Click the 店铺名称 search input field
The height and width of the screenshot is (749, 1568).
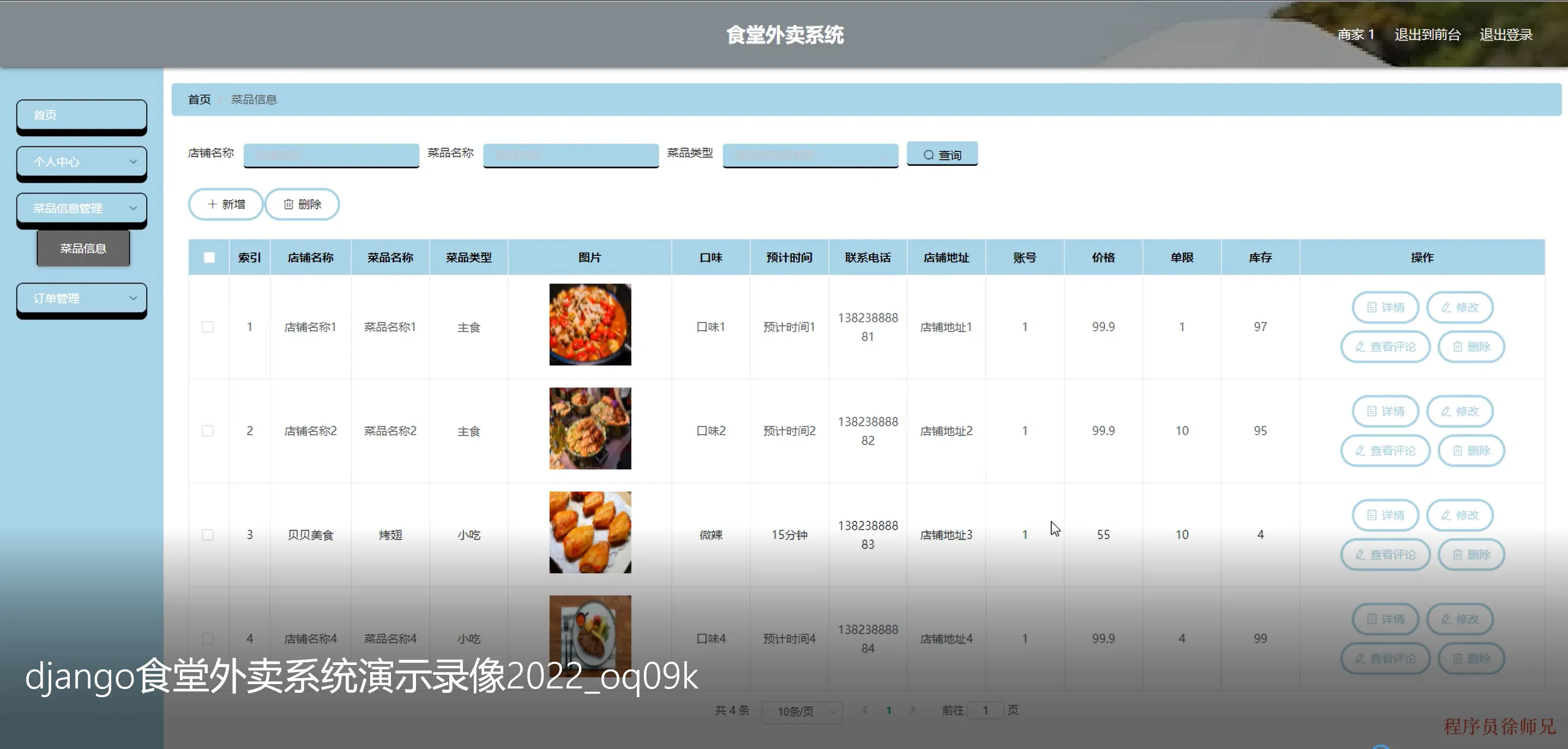(331, 155)
